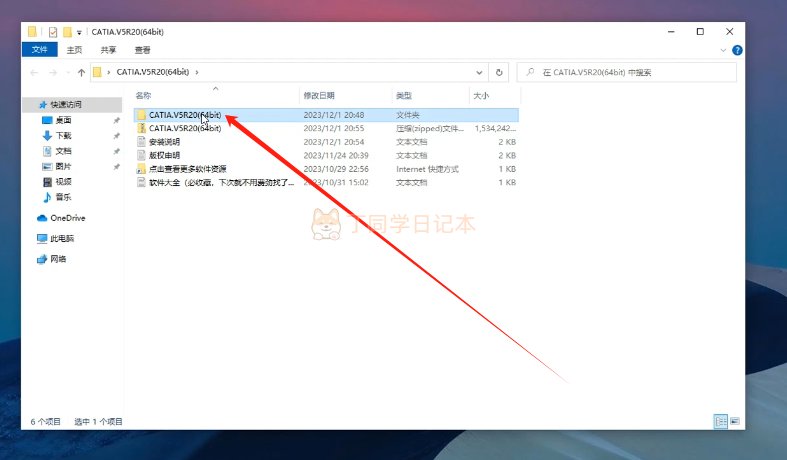Click the 安装说明 file icon
The width and height of the screenshot is (787, 460).
(142, 142)
